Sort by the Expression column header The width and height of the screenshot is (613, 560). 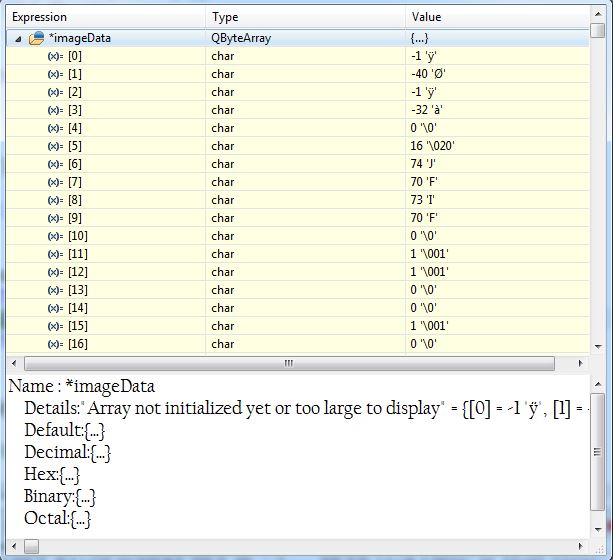pos(106,17)
